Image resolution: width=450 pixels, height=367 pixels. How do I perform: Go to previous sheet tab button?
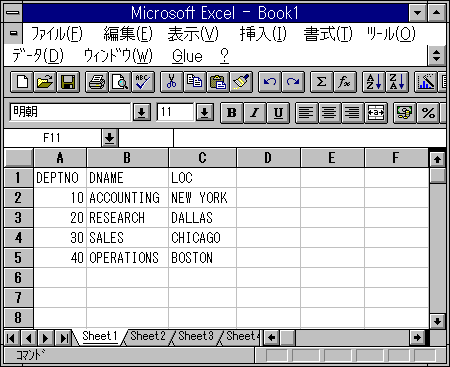29,338
